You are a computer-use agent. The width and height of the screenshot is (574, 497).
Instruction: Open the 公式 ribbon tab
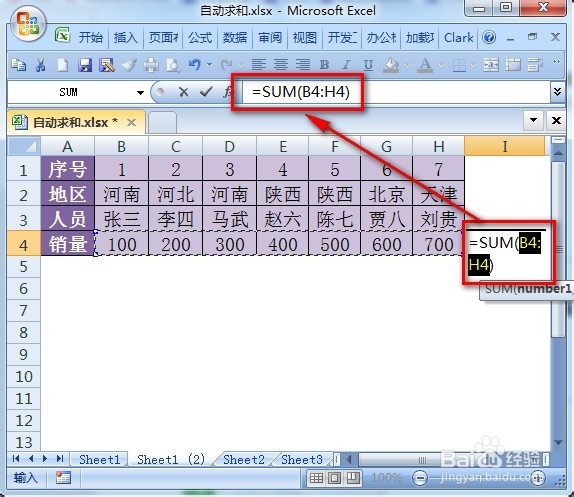click(x=200, y=38)
